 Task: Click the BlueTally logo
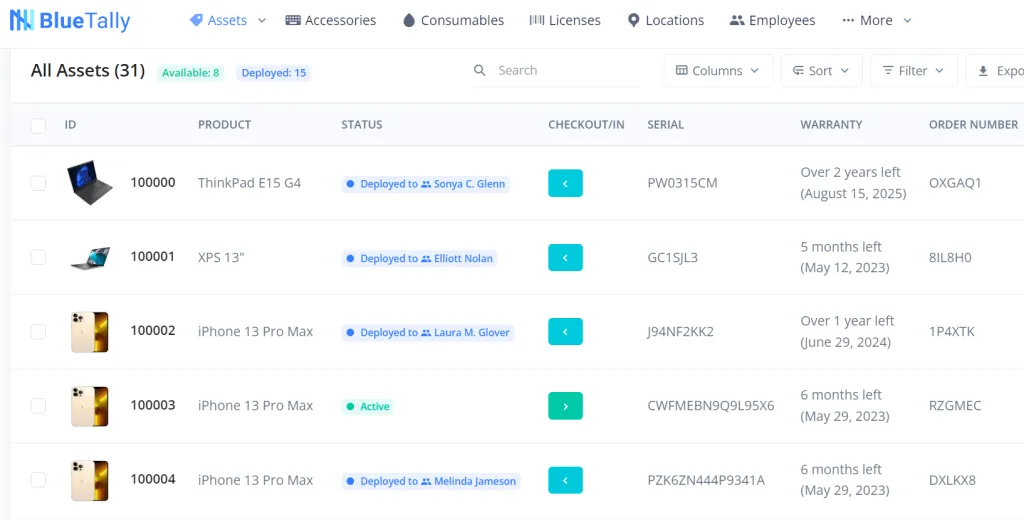point(70,20)
